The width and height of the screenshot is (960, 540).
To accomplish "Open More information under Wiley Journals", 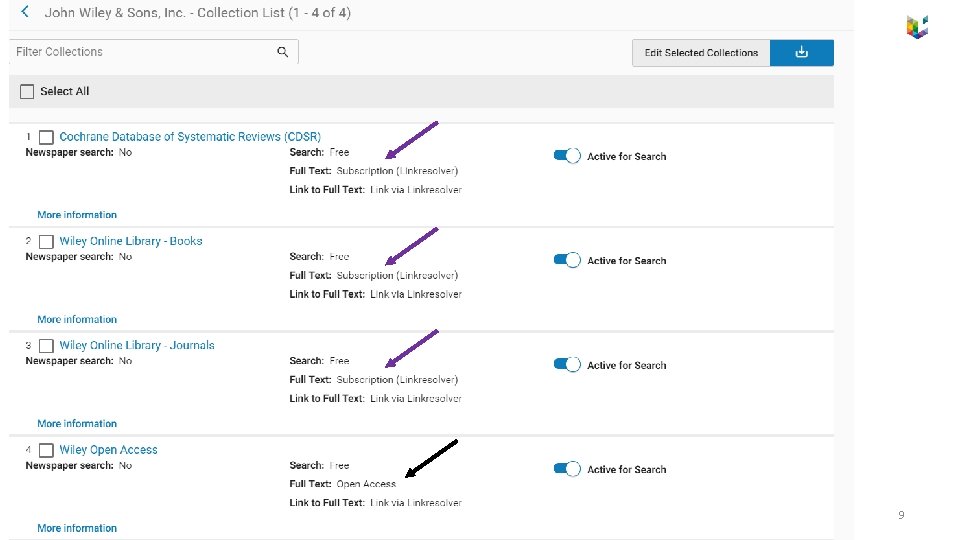I will pyautogui.click(x=77, y=424).
